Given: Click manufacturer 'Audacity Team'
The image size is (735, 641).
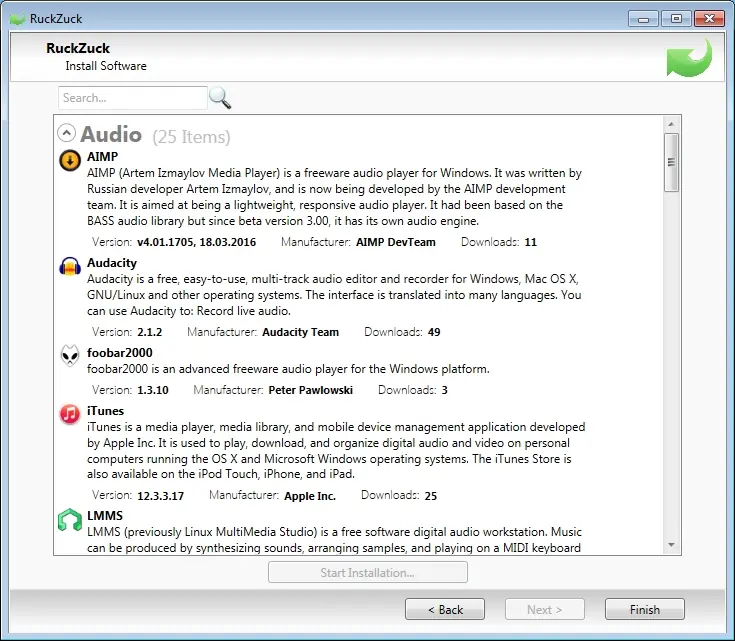Looking at the screenshot, I should point(300,332).
